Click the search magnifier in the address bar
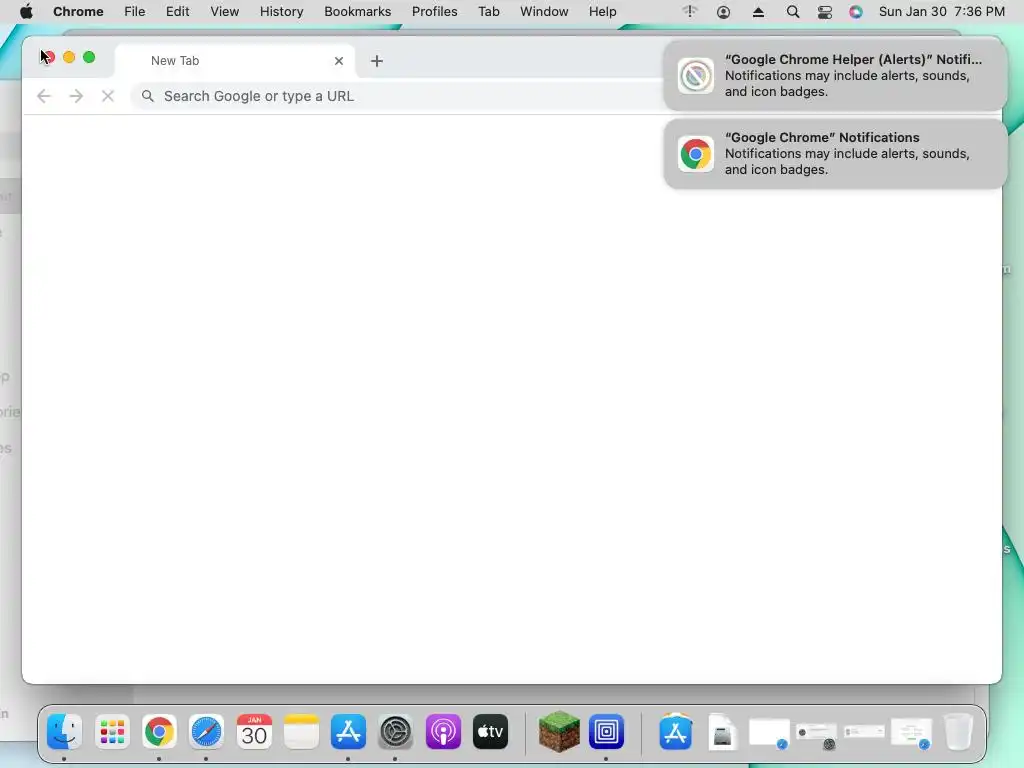 click(148, 96)
